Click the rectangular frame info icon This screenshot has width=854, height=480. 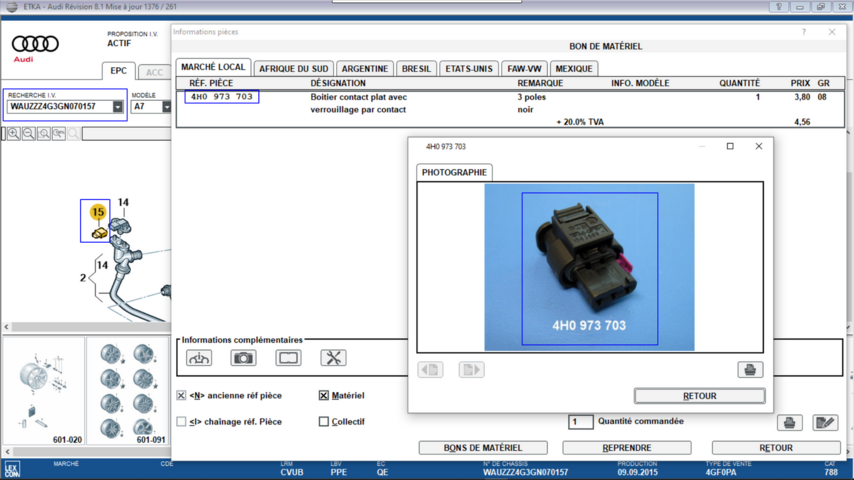[288, 358]
